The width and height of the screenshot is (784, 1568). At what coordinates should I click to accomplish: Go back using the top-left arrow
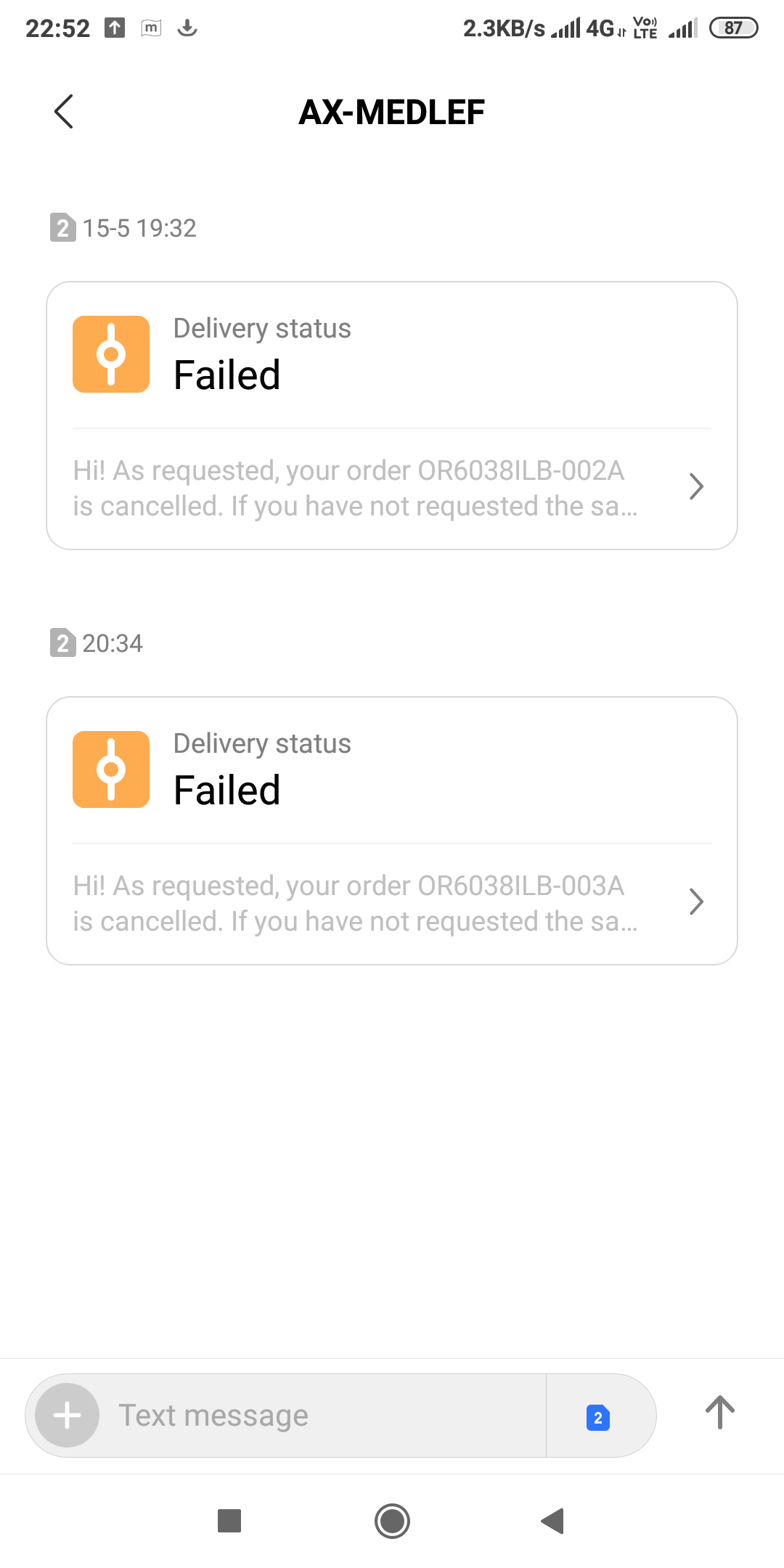tap(64, 112)
